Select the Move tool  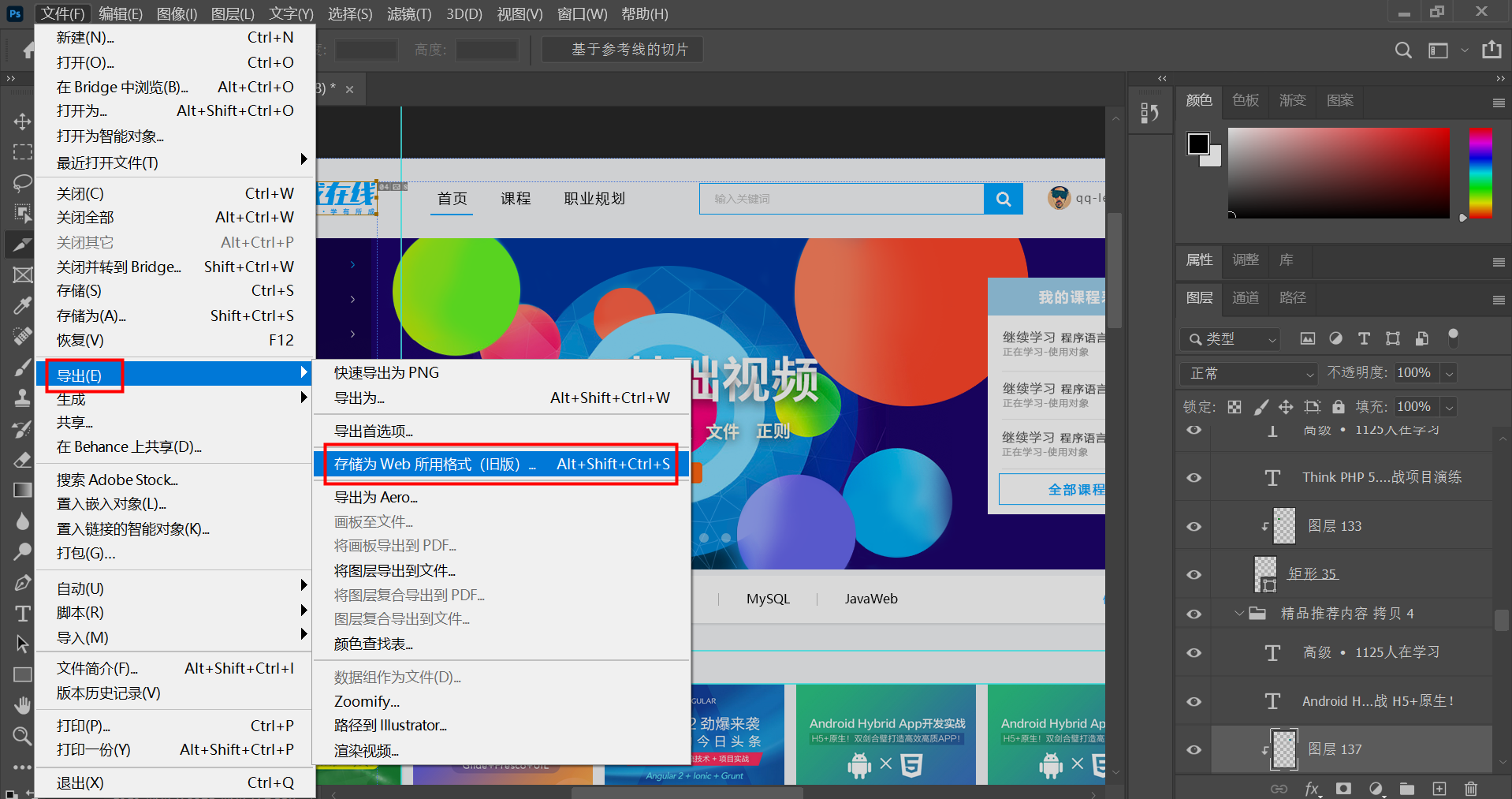(x=22, y=121)
